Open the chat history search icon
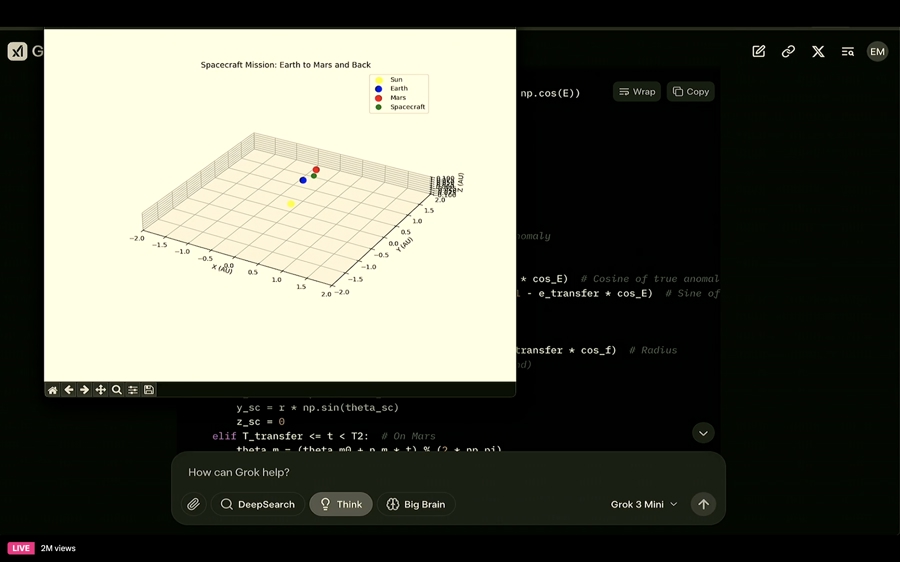 847,52
